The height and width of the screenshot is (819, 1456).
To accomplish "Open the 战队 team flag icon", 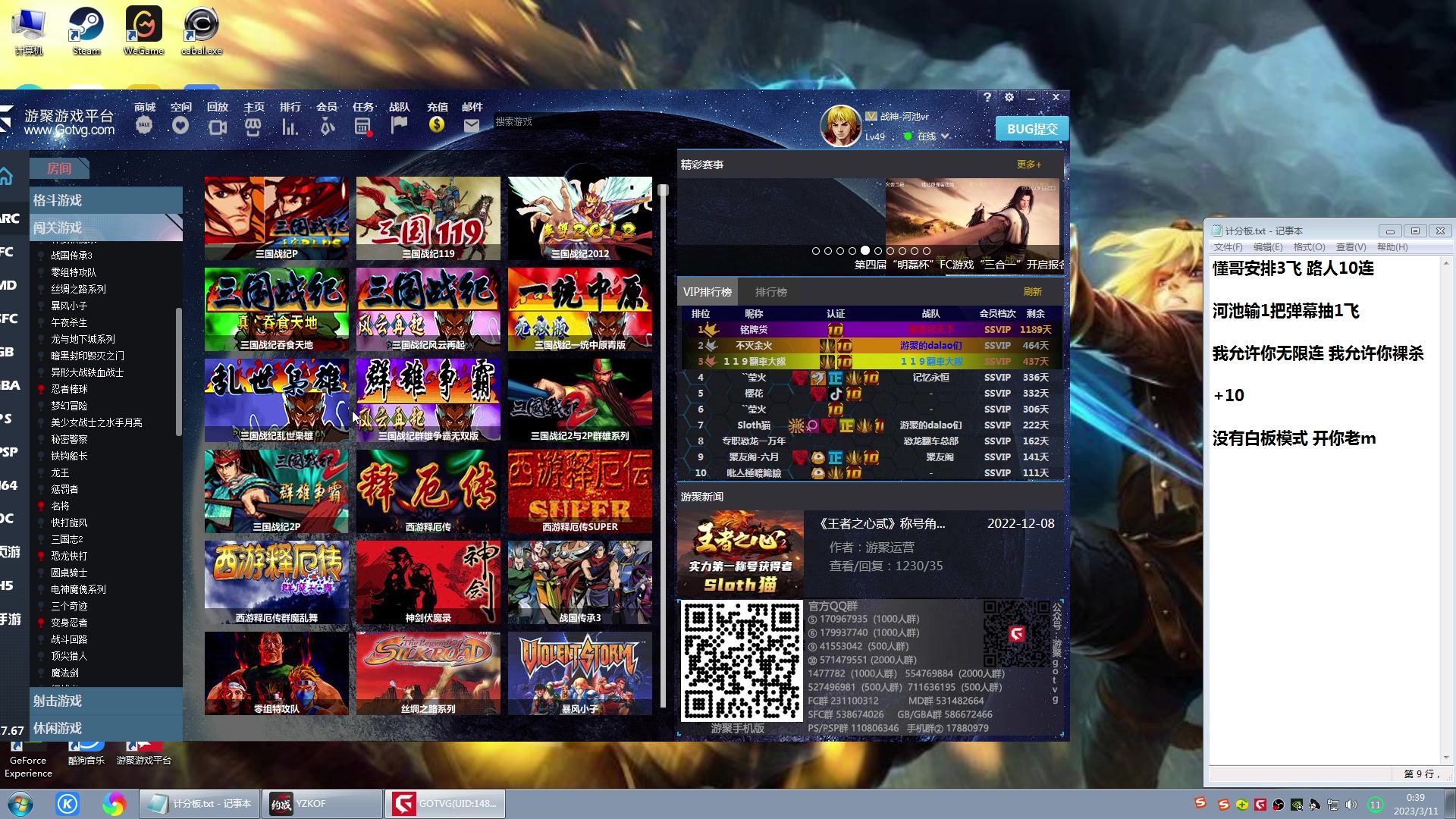I will 399,125.
